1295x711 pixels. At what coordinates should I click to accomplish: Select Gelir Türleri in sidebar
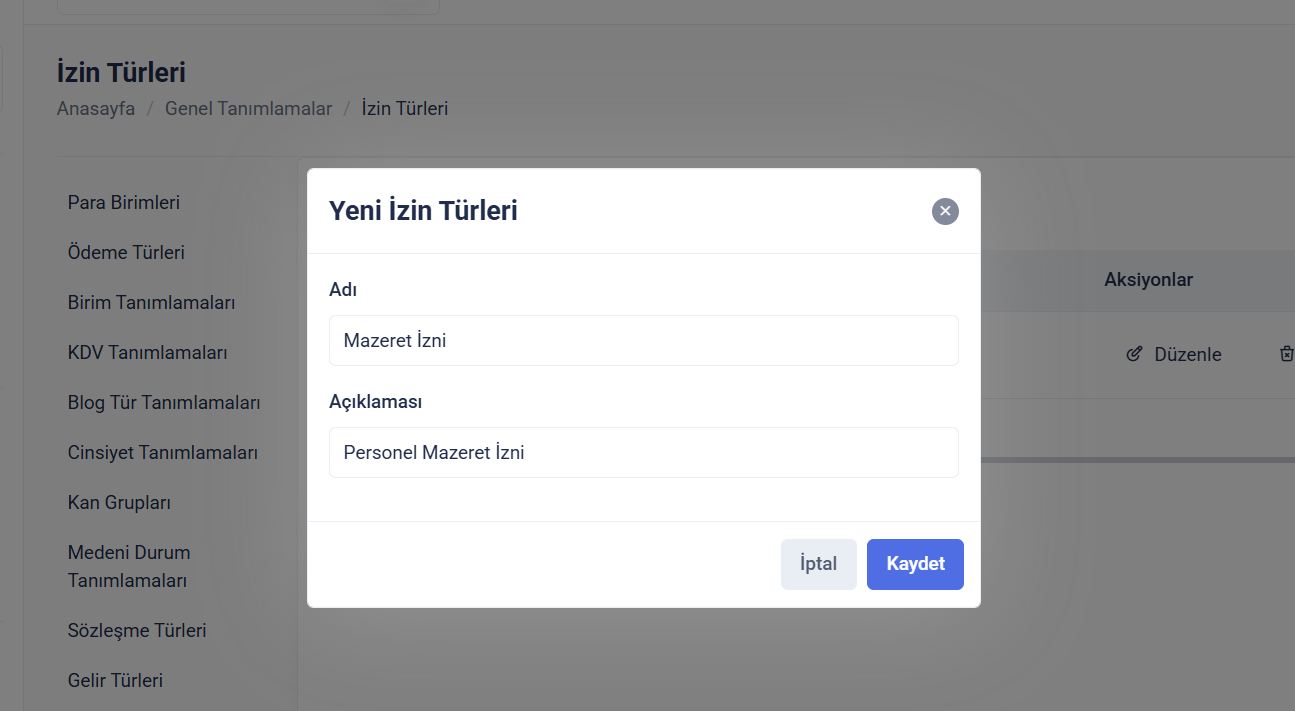[x=115, y=680]
